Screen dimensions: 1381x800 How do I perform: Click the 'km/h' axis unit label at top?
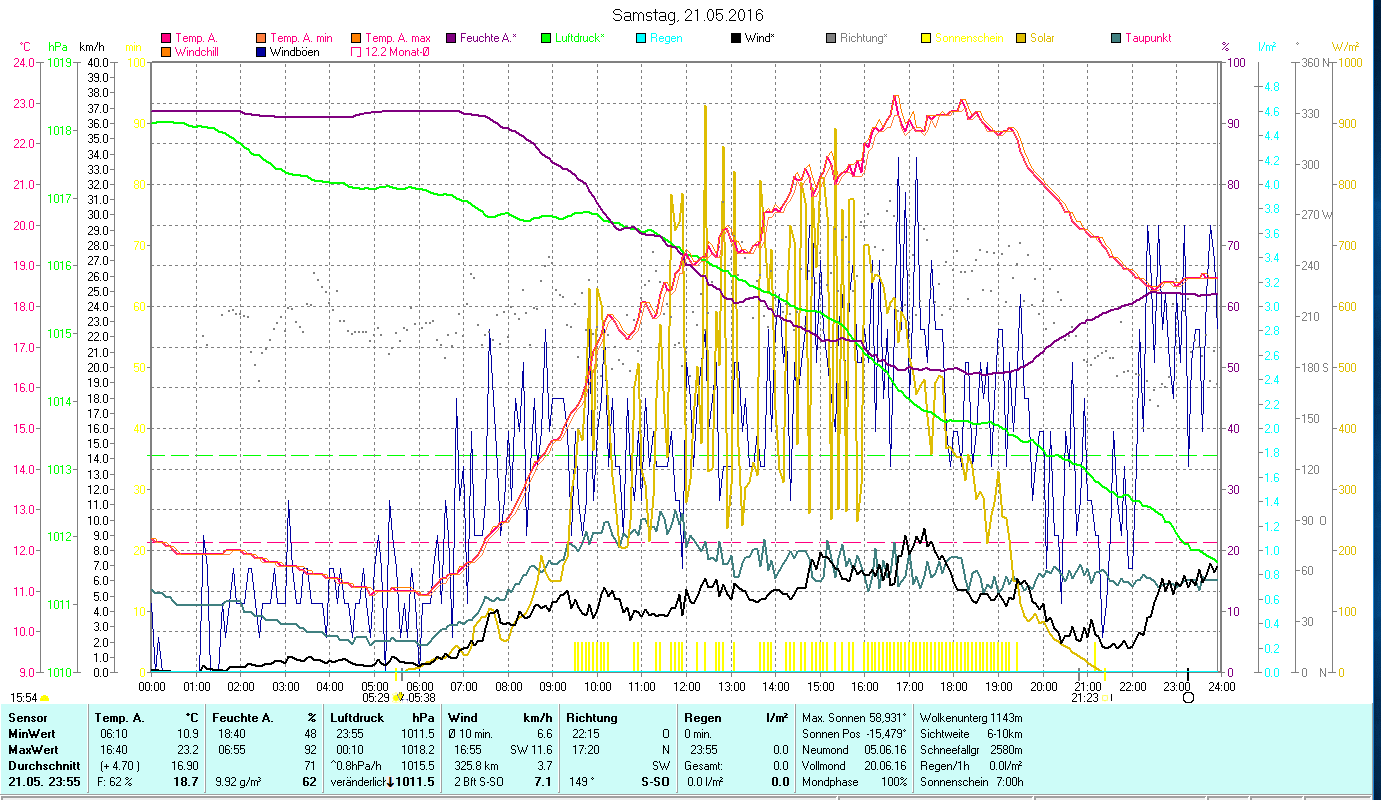coord(92,47)
